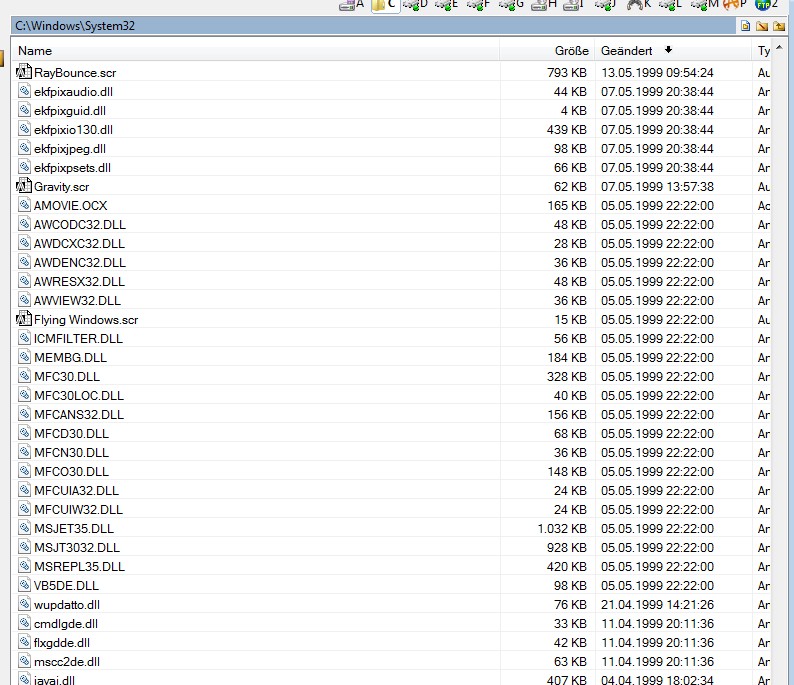Click date 13.05.1999 09:54:24
Image resolution: width=794 pixels, height=685 pixels.
pos(657,72)
